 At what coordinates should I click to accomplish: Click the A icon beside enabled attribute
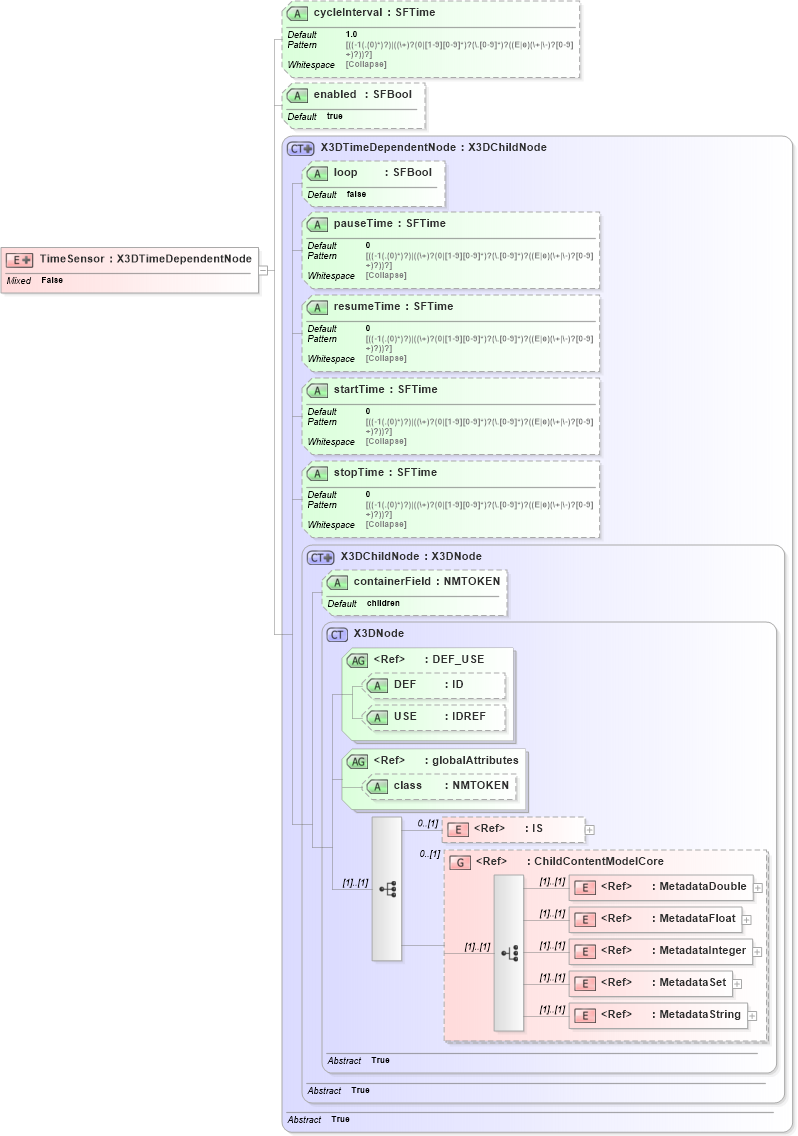[297, 95]
